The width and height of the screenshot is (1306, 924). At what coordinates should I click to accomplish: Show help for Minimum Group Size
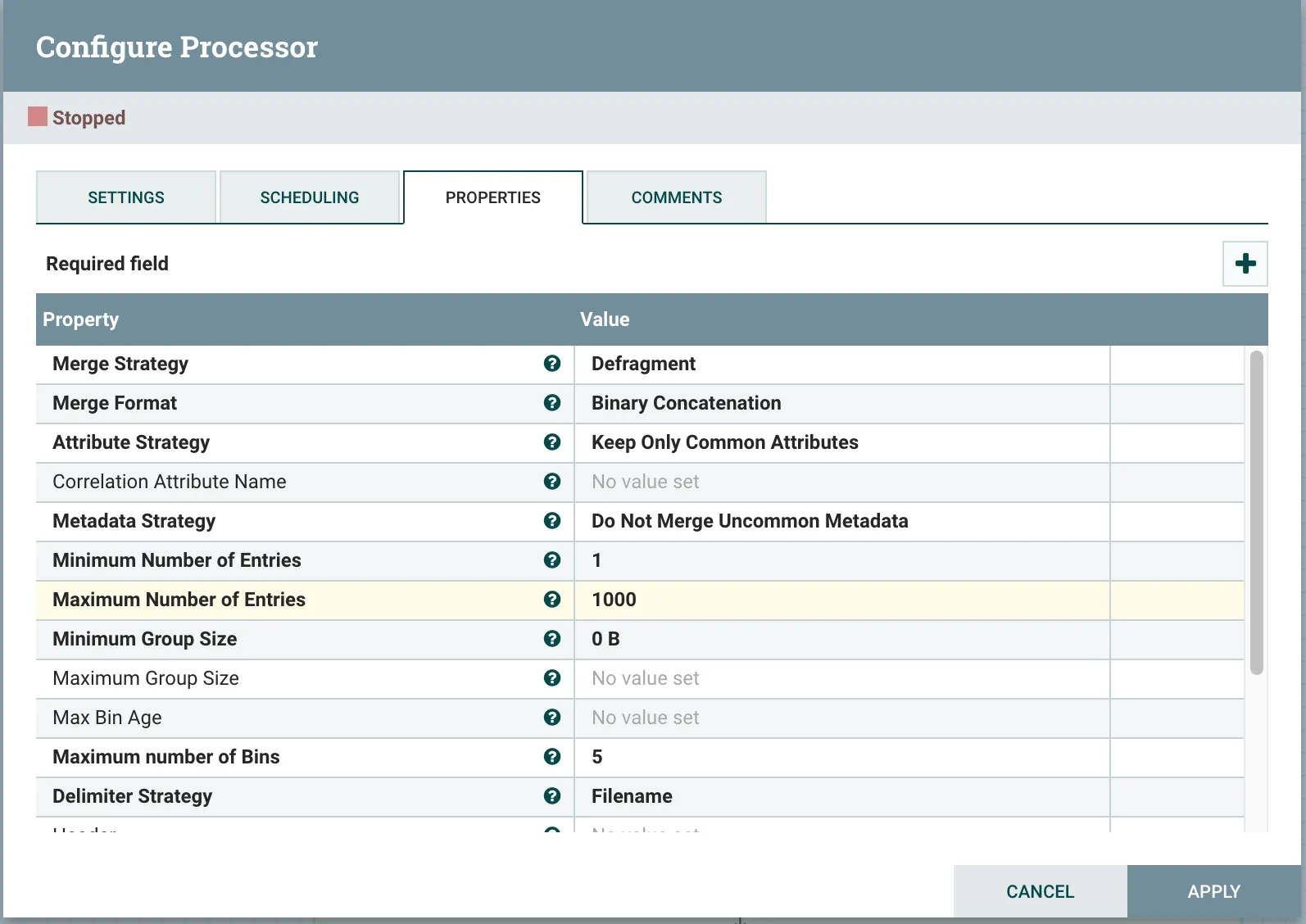552,639
